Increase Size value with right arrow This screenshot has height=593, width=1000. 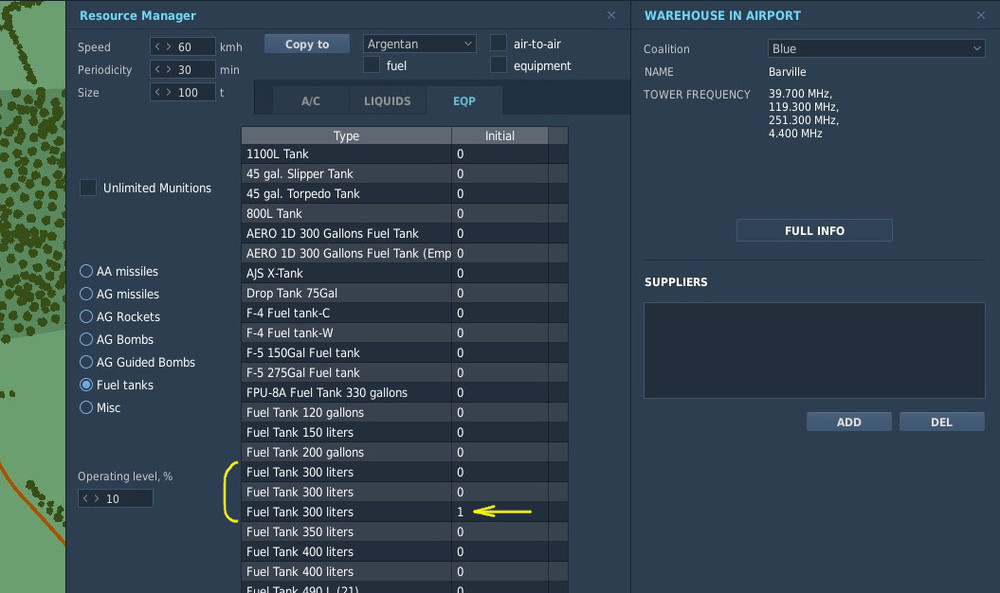click(168, 92)
